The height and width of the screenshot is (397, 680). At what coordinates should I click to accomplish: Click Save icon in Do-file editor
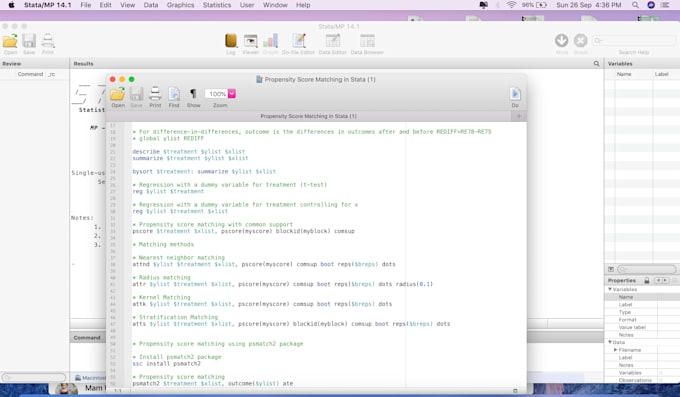point(136,94)
